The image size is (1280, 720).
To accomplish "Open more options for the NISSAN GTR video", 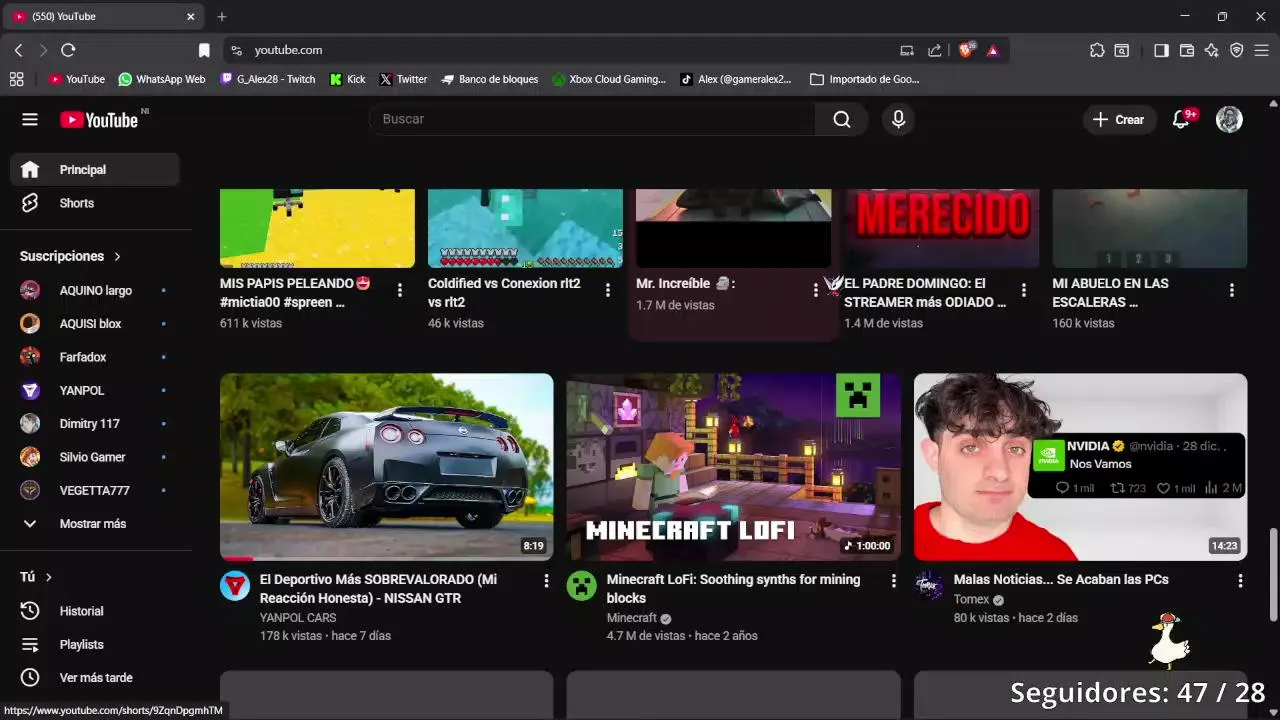I will (x=546, y=580).
